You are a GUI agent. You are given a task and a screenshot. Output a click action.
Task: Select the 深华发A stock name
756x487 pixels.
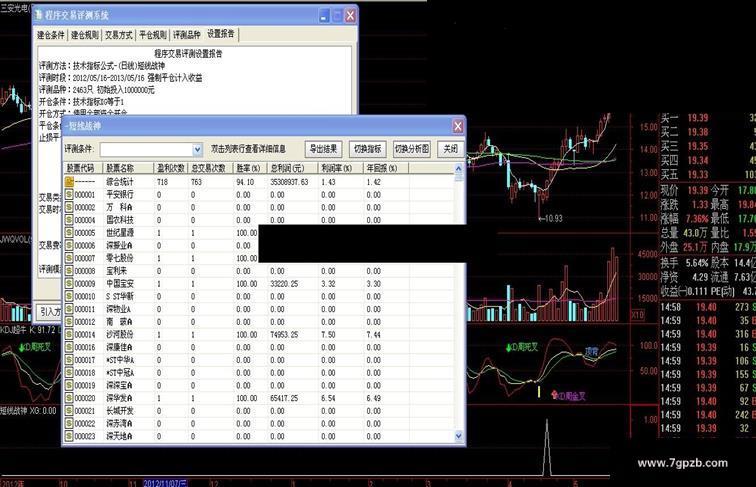119,398
